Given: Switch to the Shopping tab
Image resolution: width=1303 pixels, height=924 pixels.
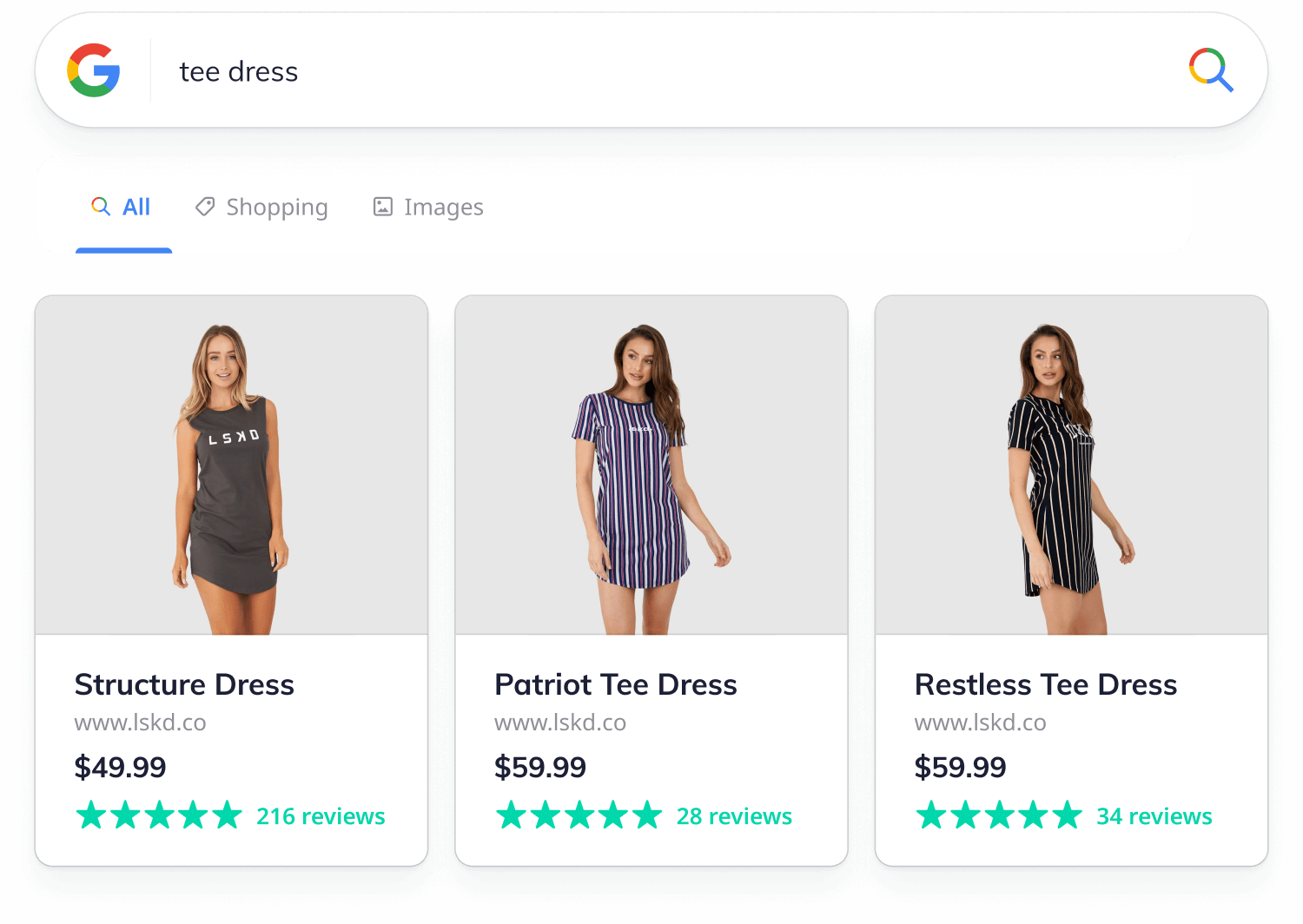Looking at the screenshot, I should tap(261, 208).
